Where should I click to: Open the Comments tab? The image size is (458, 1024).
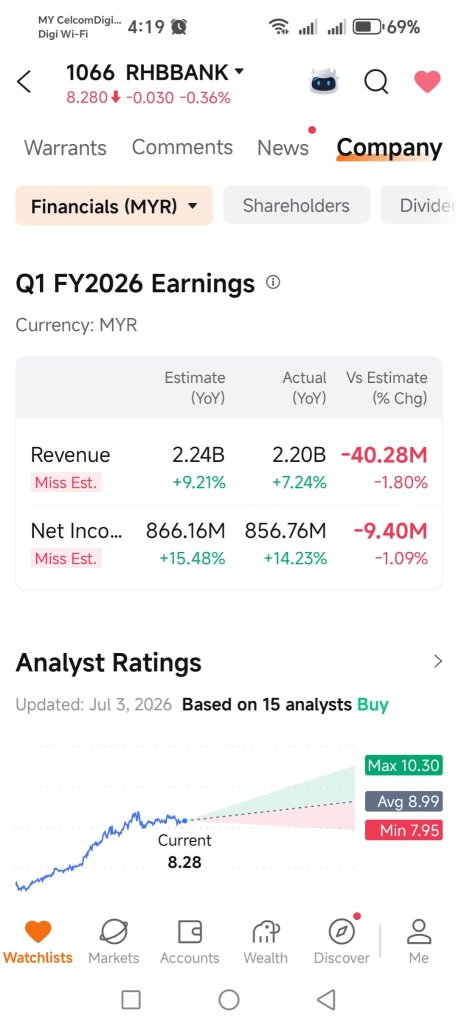coord(182,148)
